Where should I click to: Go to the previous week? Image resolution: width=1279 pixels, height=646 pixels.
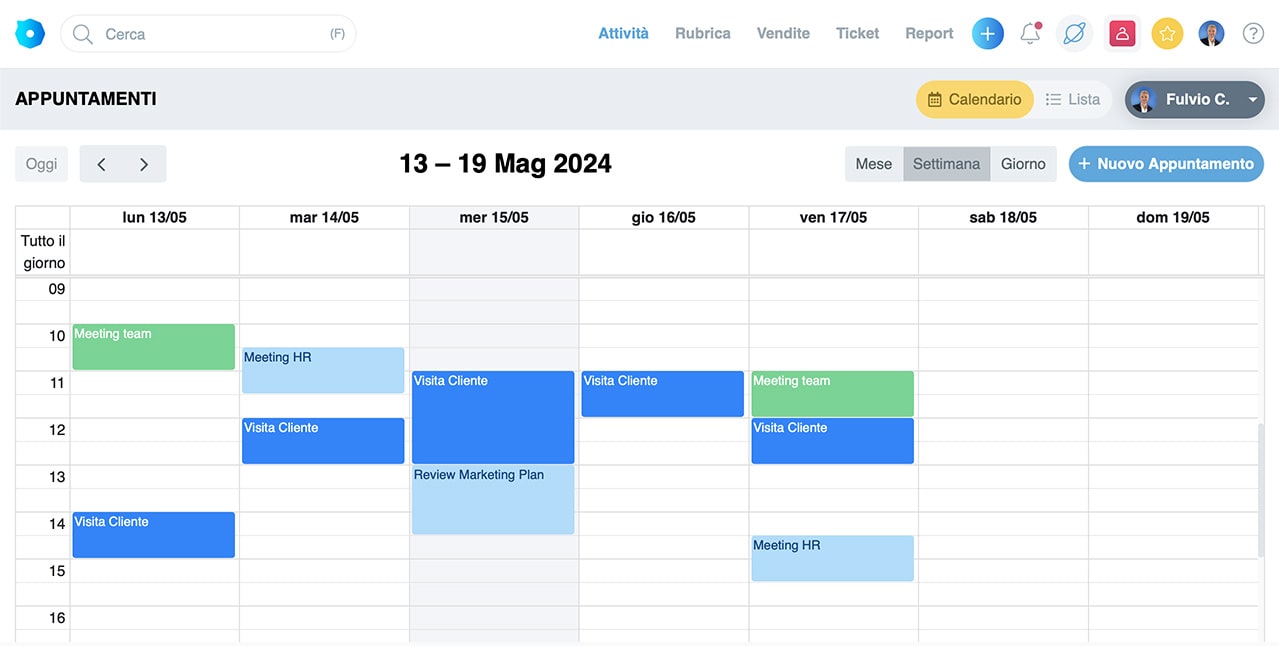click(101, 164)
